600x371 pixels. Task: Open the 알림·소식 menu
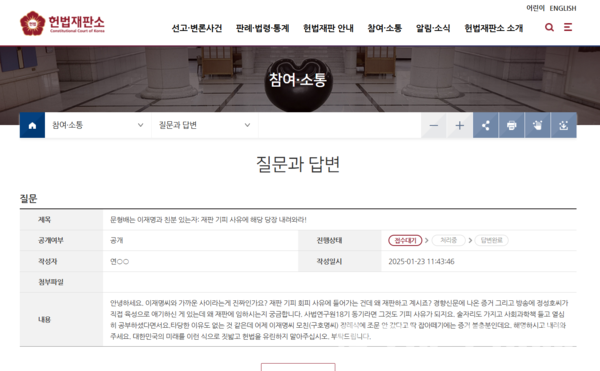[x=433, y=28]
